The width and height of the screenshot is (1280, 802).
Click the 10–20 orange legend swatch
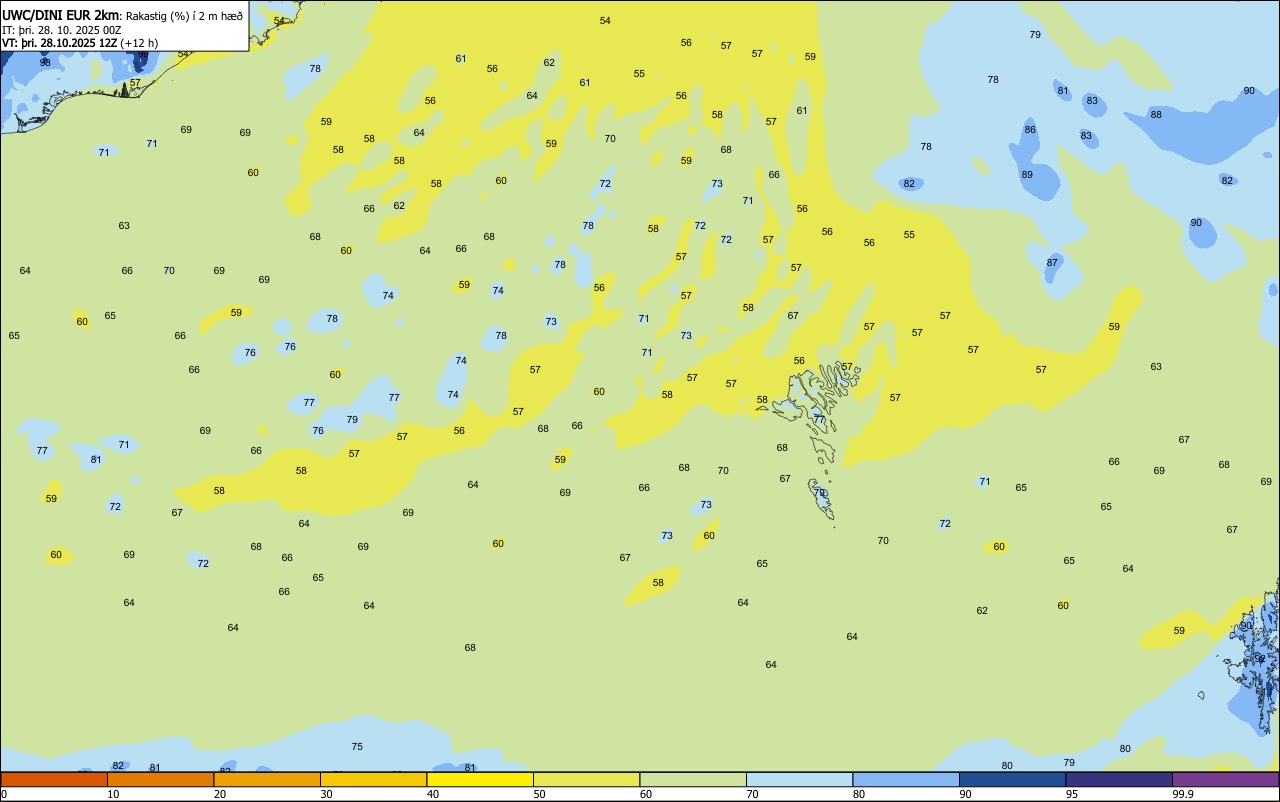(x=160, y=779)
